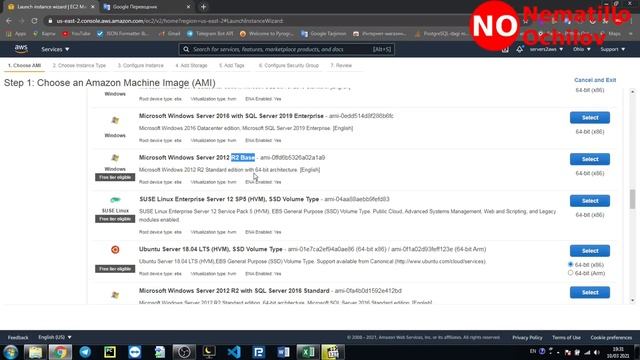Go to step 3 Configure Instance tab
Screen dimensions: 640x360
click(140, 65)
